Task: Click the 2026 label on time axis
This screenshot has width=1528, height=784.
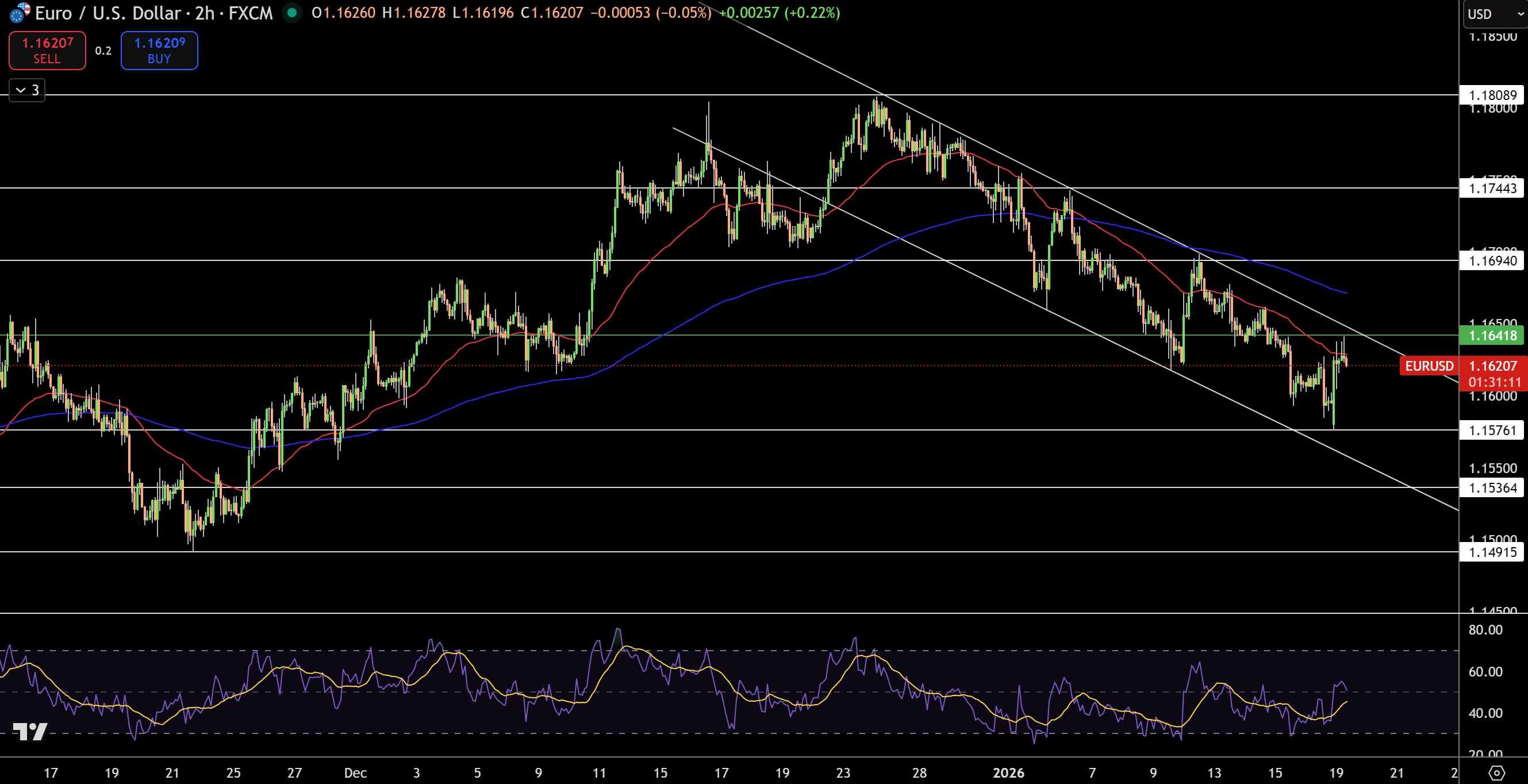Action: click(x=1008, y=773)
